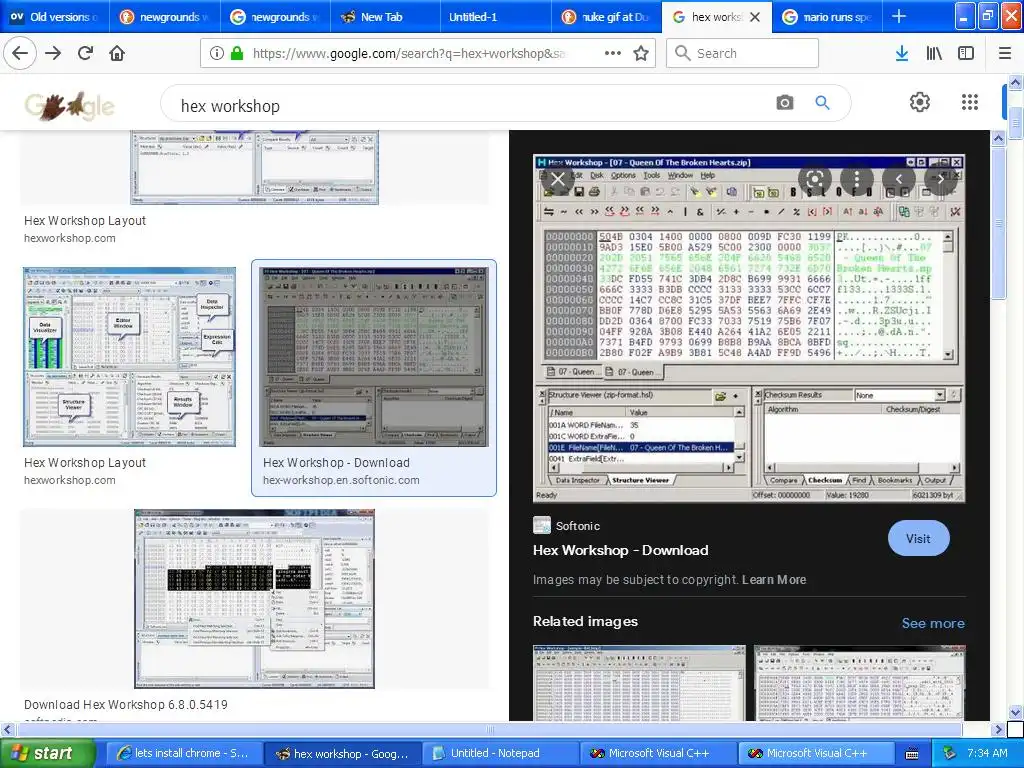Open the Hex Workshop 6.8.0.5419 thumbnail
Image resolution: width=1024 pixels, height=768 pixels.
(x=255, y=599)
